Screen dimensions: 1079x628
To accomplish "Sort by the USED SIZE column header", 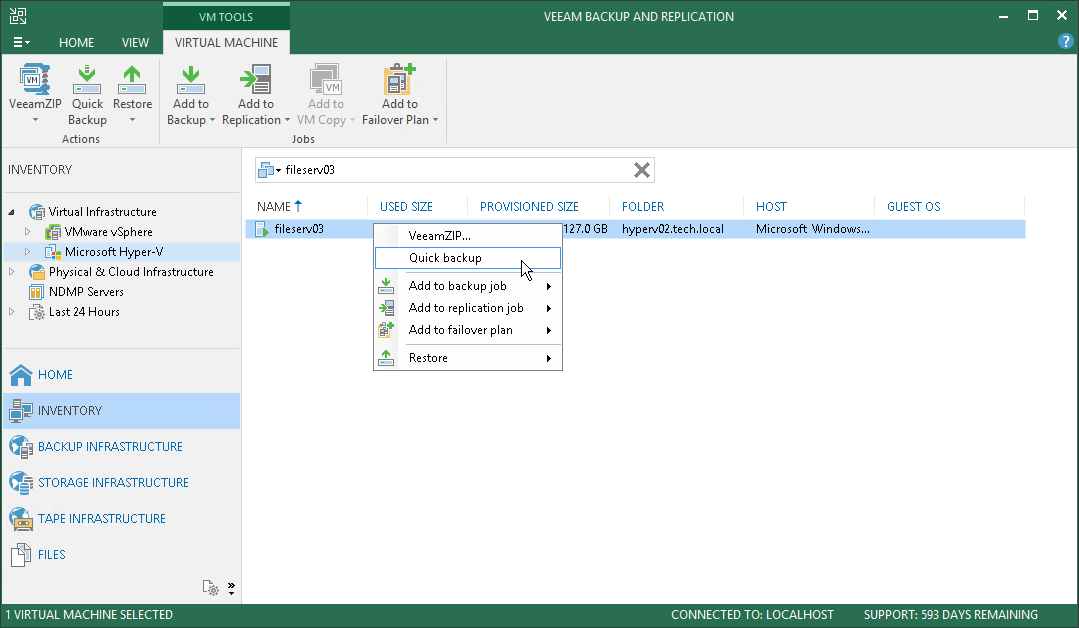I will [406, 206].
